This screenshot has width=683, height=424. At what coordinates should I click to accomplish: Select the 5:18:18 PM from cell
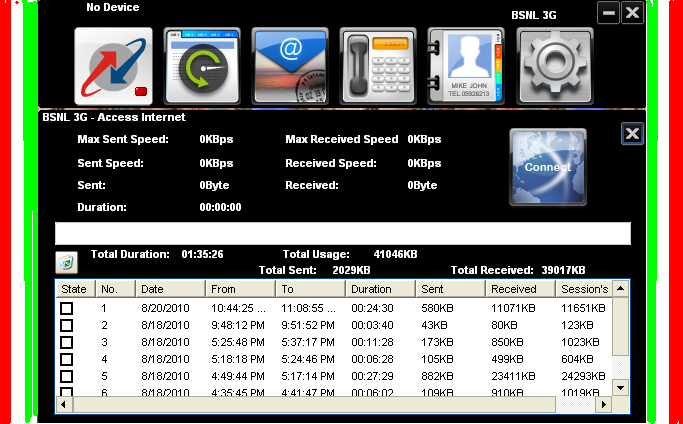(x=238, y=359)
